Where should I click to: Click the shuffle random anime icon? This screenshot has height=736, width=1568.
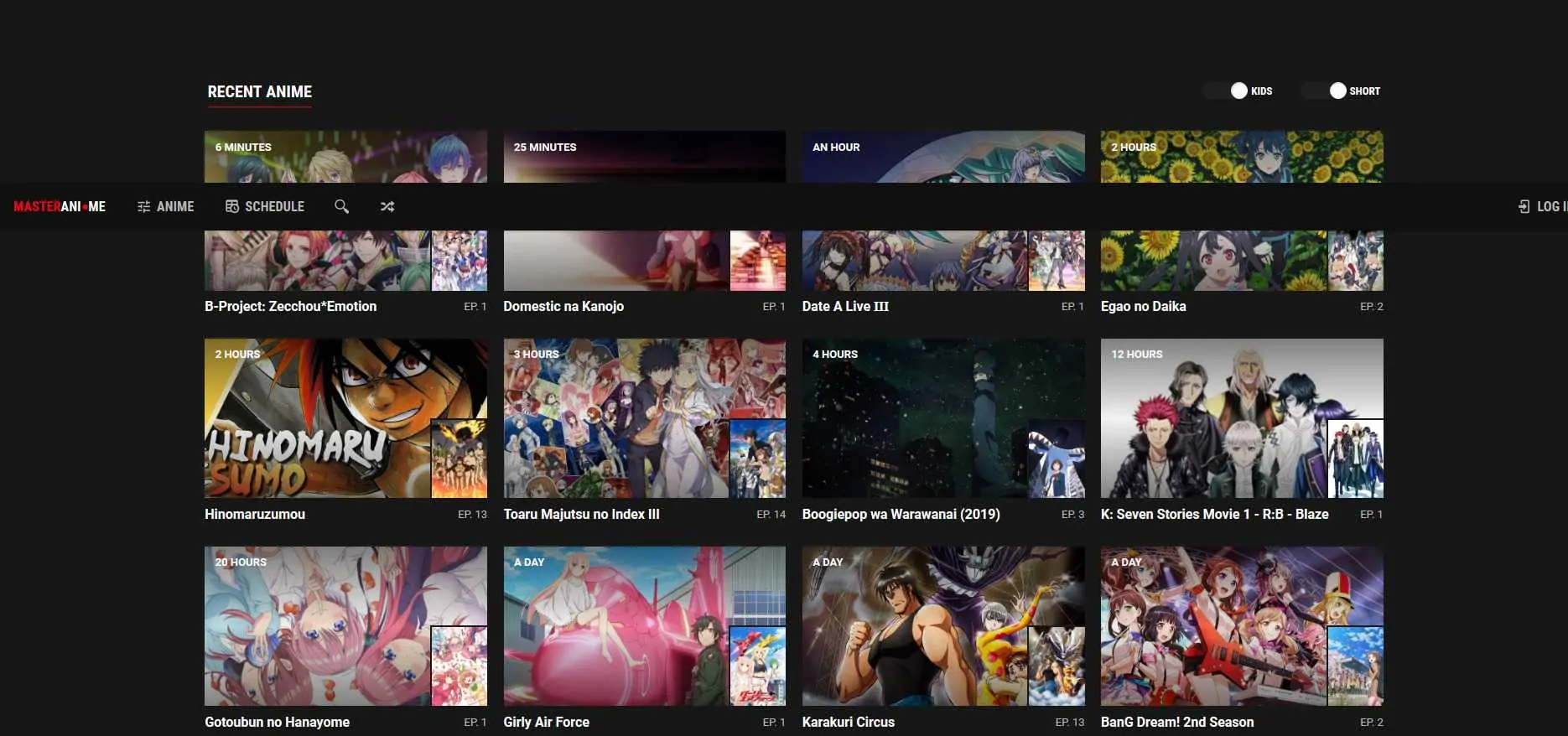coord(387,206)
